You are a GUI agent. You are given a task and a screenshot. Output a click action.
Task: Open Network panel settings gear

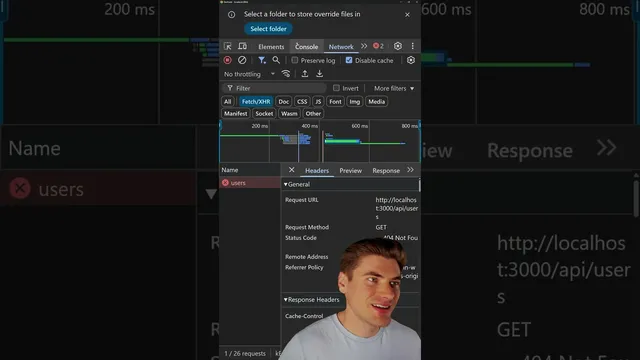click(411, 60)
